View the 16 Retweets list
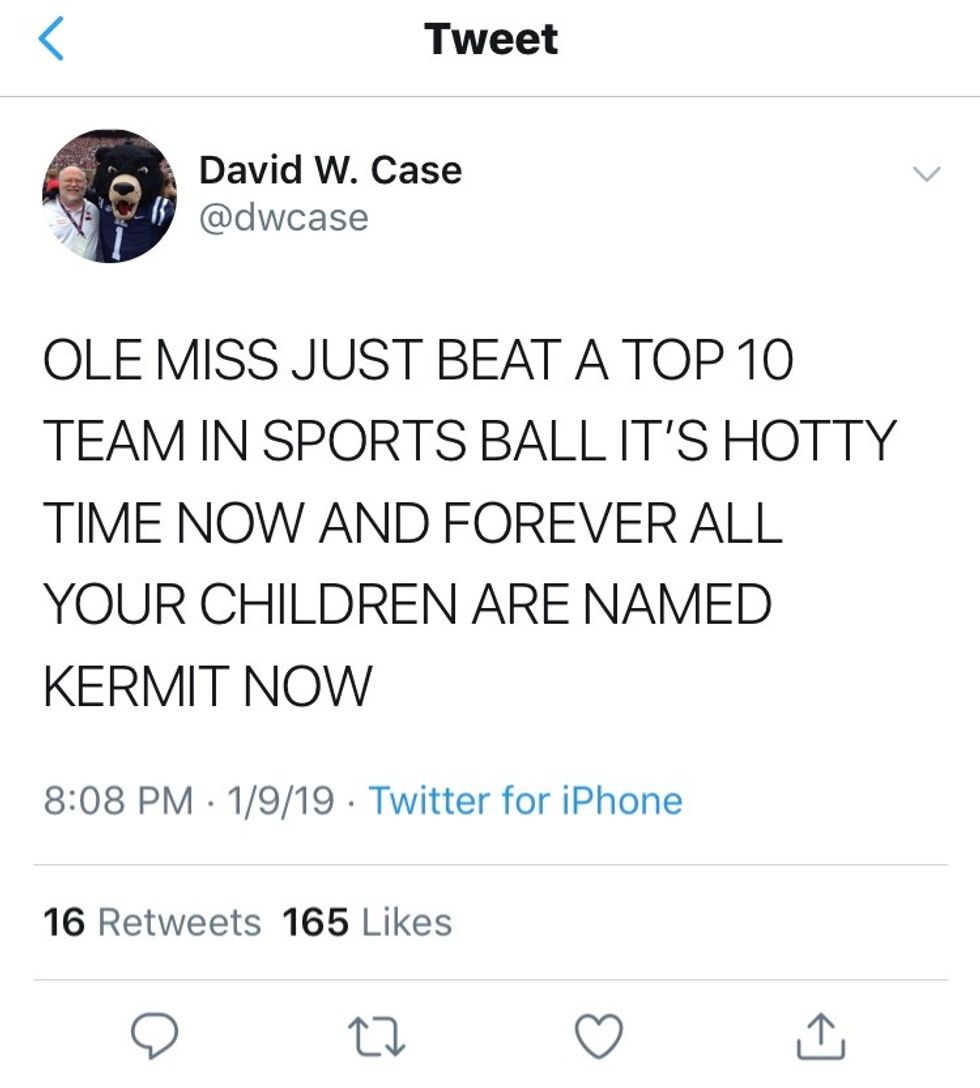Image resolution: width=980 pixels, height=1088 pixels. (x=152, y=922)
